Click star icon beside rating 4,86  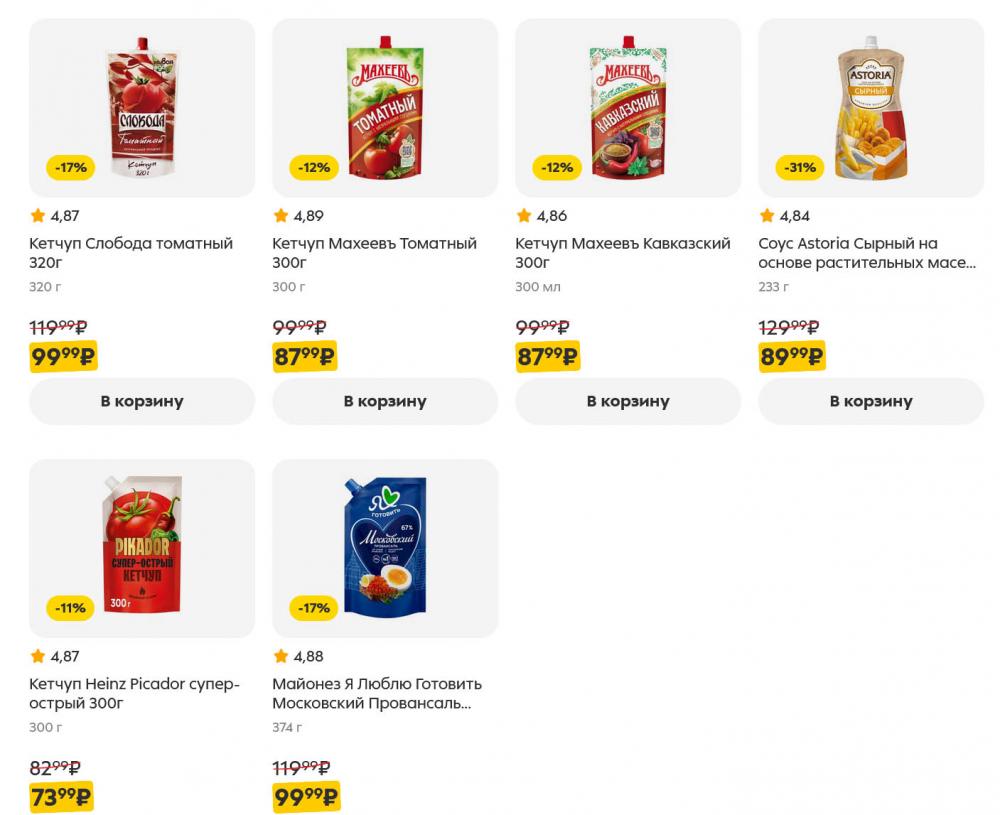tap(524, 216)
